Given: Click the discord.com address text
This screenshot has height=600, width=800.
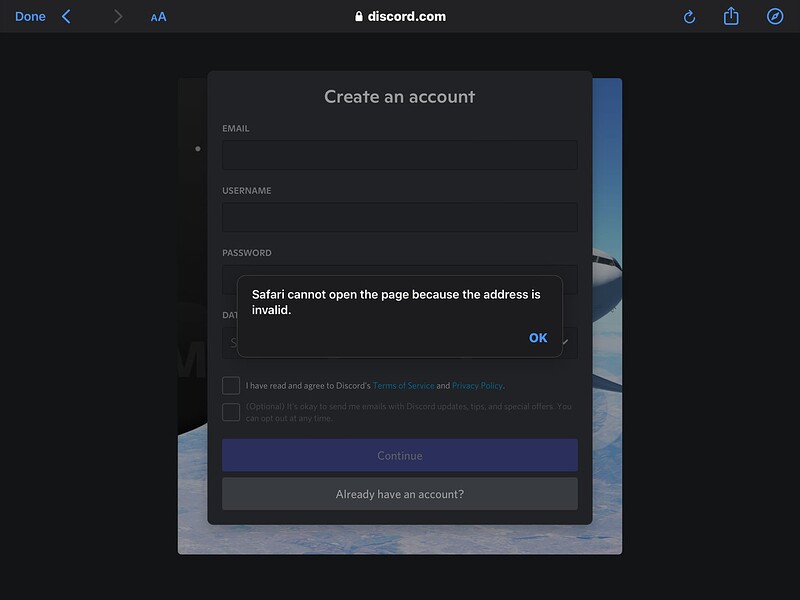Looking at the screenshot, I should click(x=407, y=16).
